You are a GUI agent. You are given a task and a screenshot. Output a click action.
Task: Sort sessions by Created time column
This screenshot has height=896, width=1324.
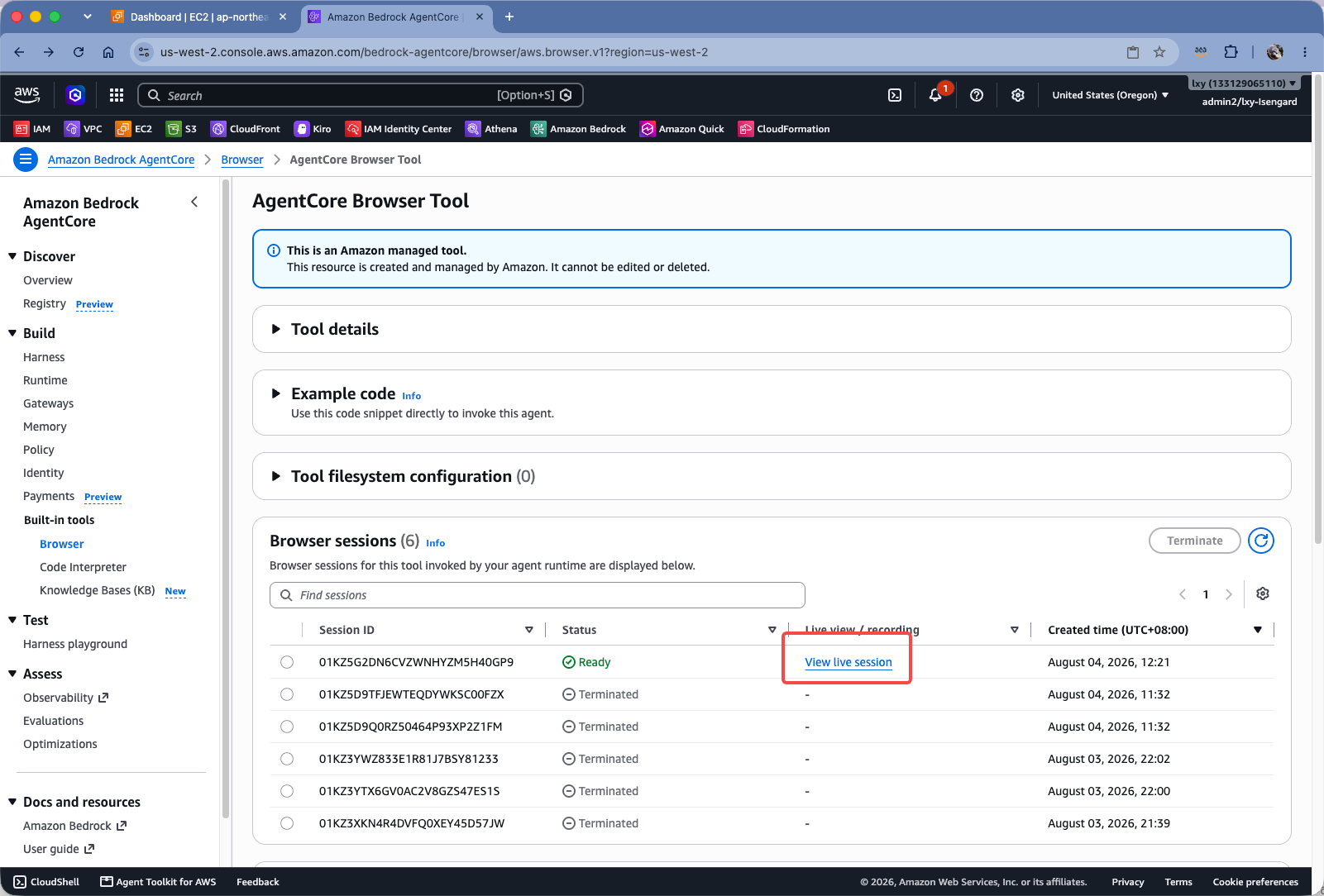click(1258, 630)
